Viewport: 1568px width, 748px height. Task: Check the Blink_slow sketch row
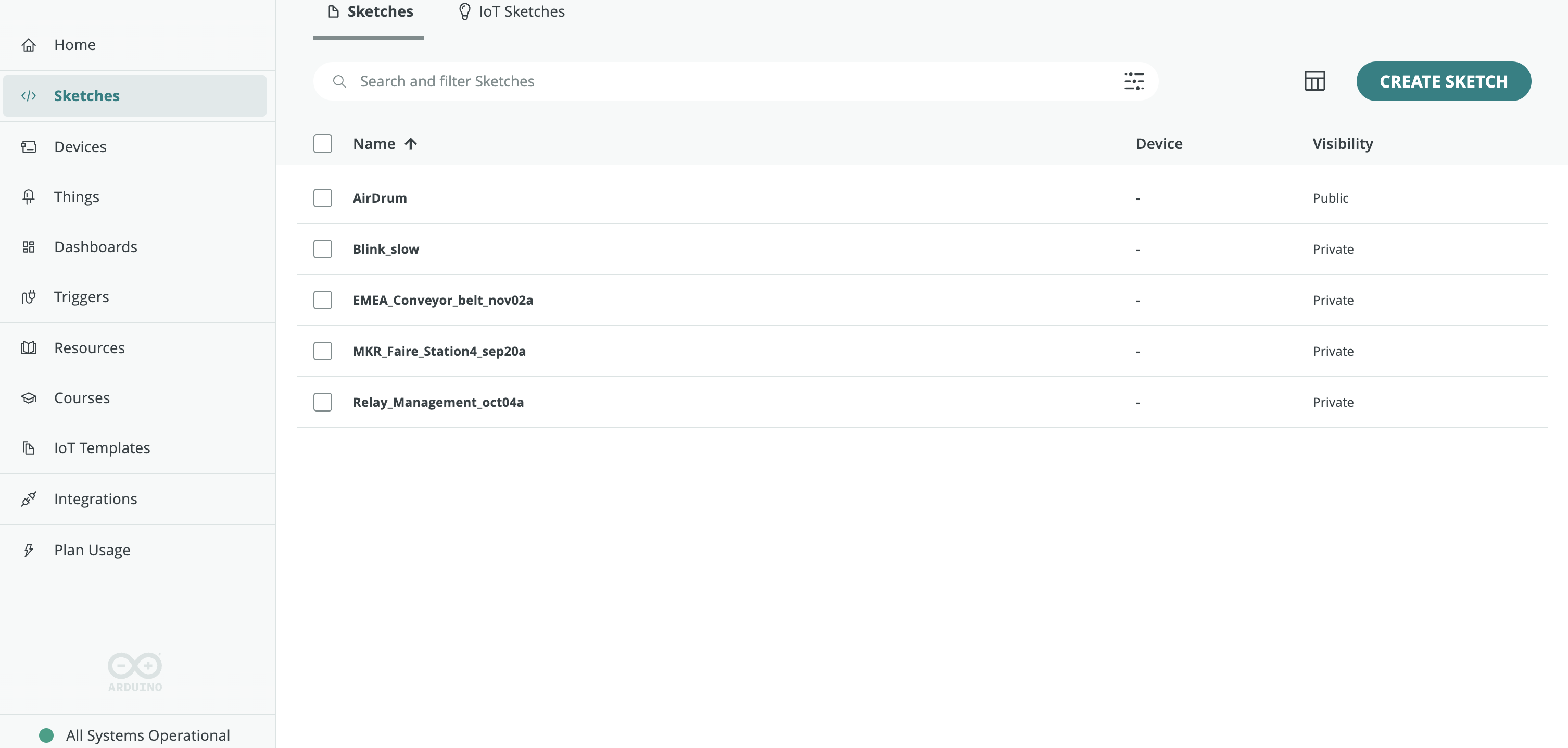pyautogui.click(x=323, y=248)
